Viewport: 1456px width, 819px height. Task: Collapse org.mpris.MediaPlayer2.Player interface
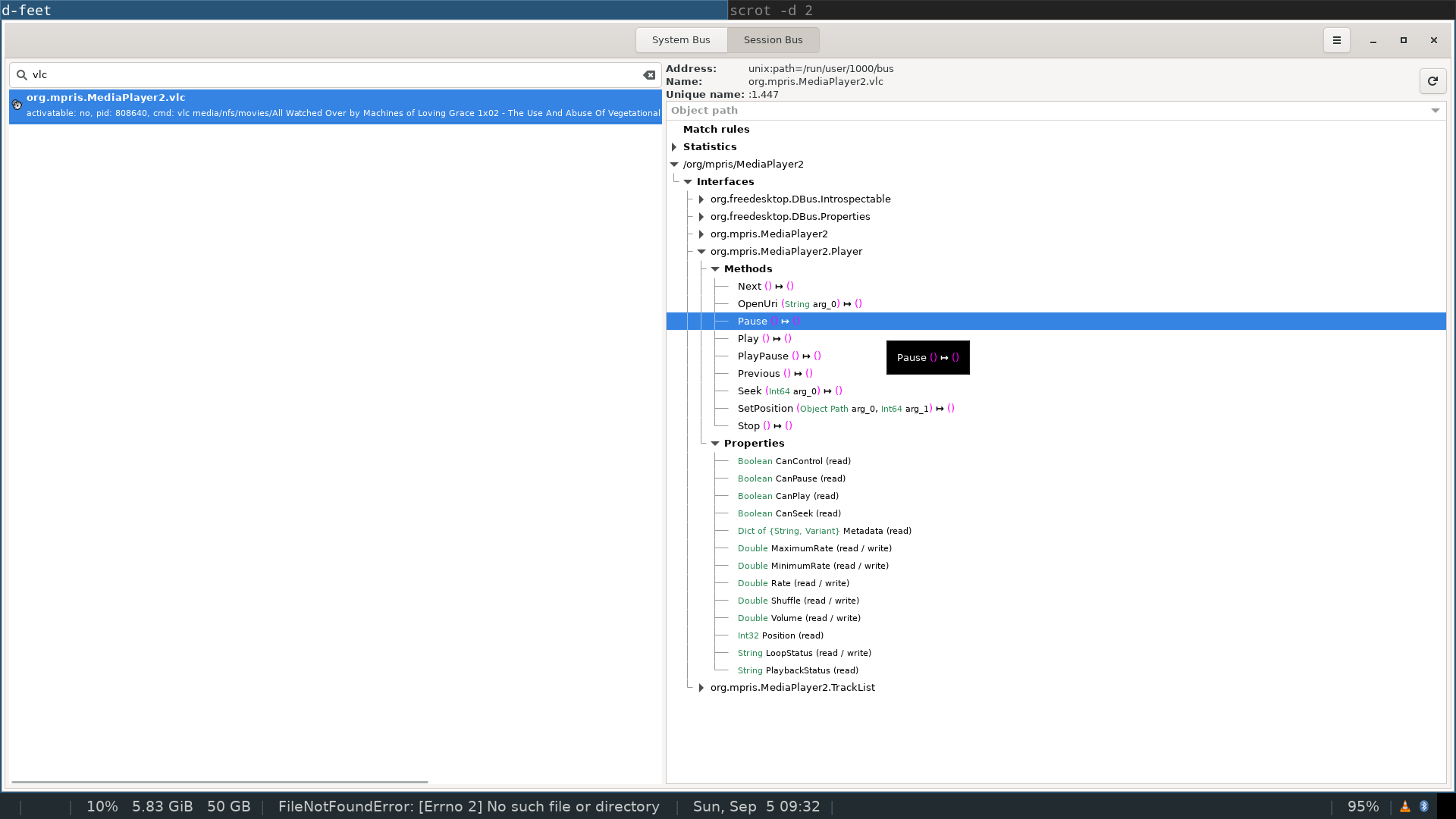701,252
